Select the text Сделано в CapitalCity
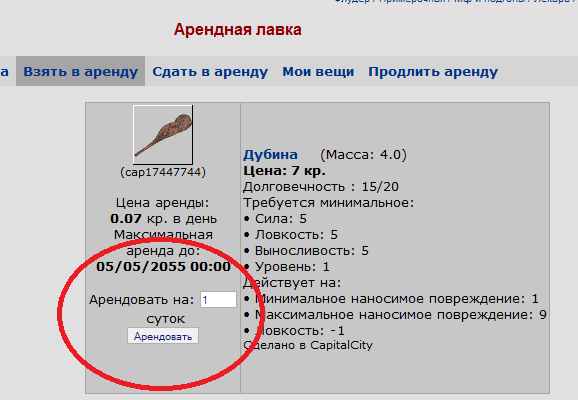This screenshot has width=578, height=400. pos(308,345)
